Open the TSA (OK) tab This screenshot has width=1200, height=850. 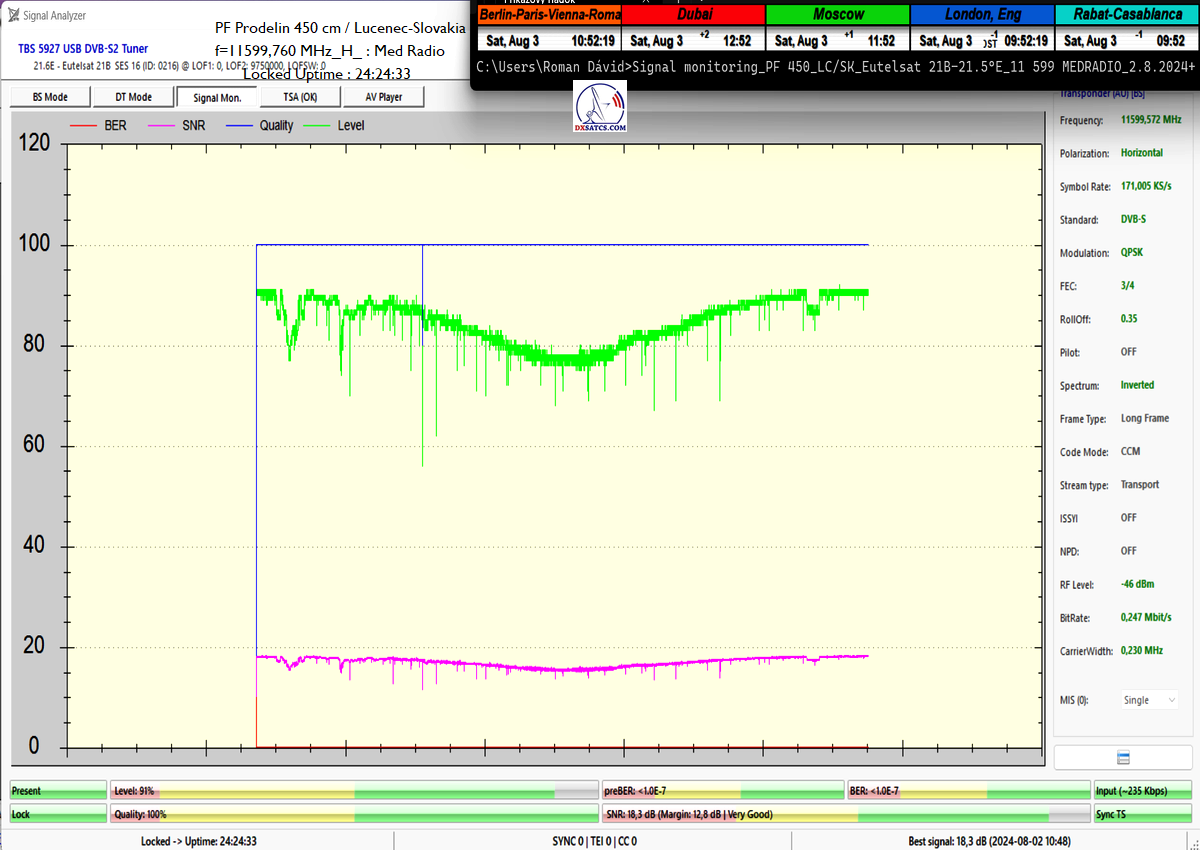pyautogui.click(x=300, y=97)
